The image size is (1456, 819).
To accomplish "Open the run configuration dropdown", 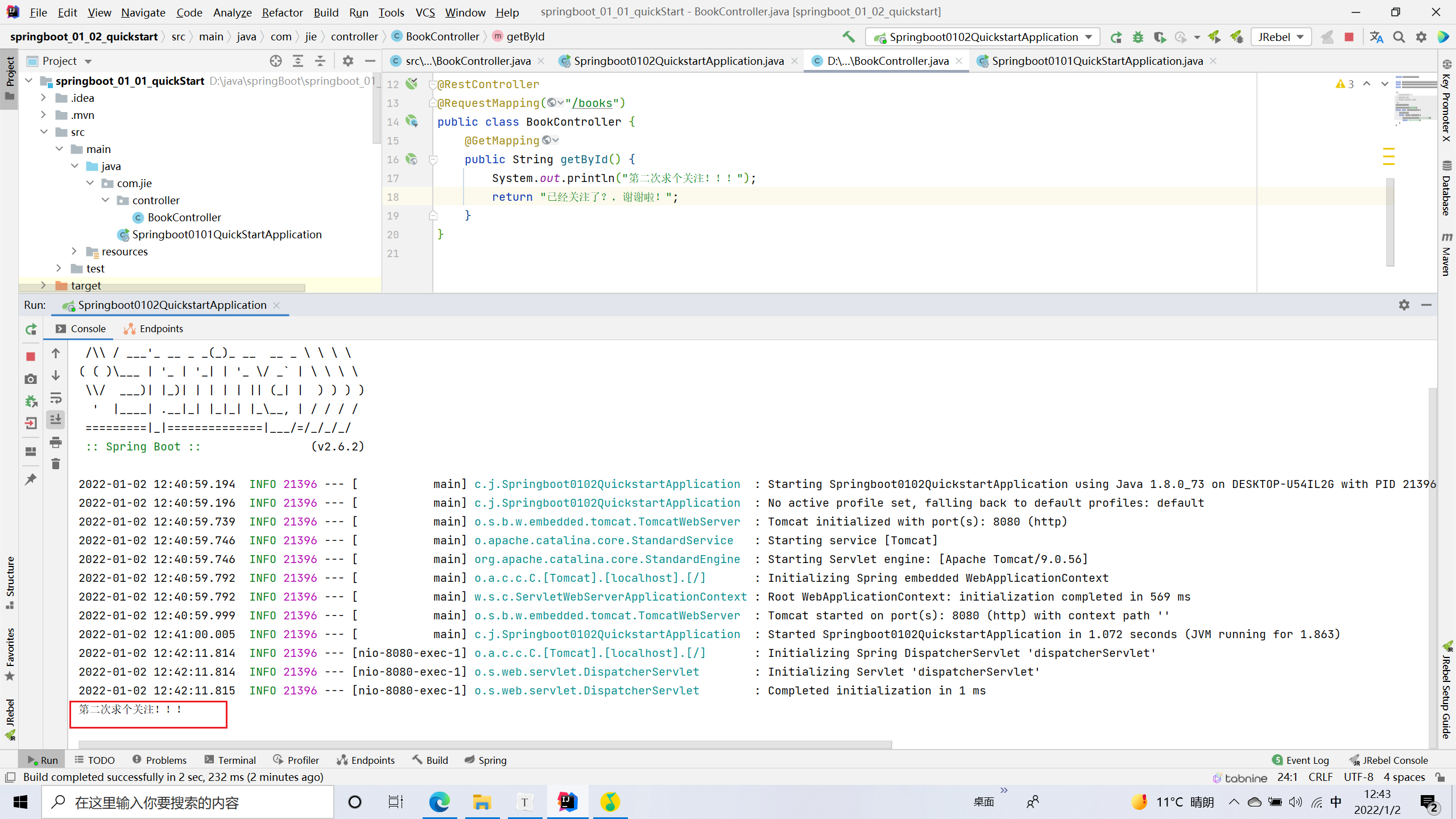I will (983, 37).
